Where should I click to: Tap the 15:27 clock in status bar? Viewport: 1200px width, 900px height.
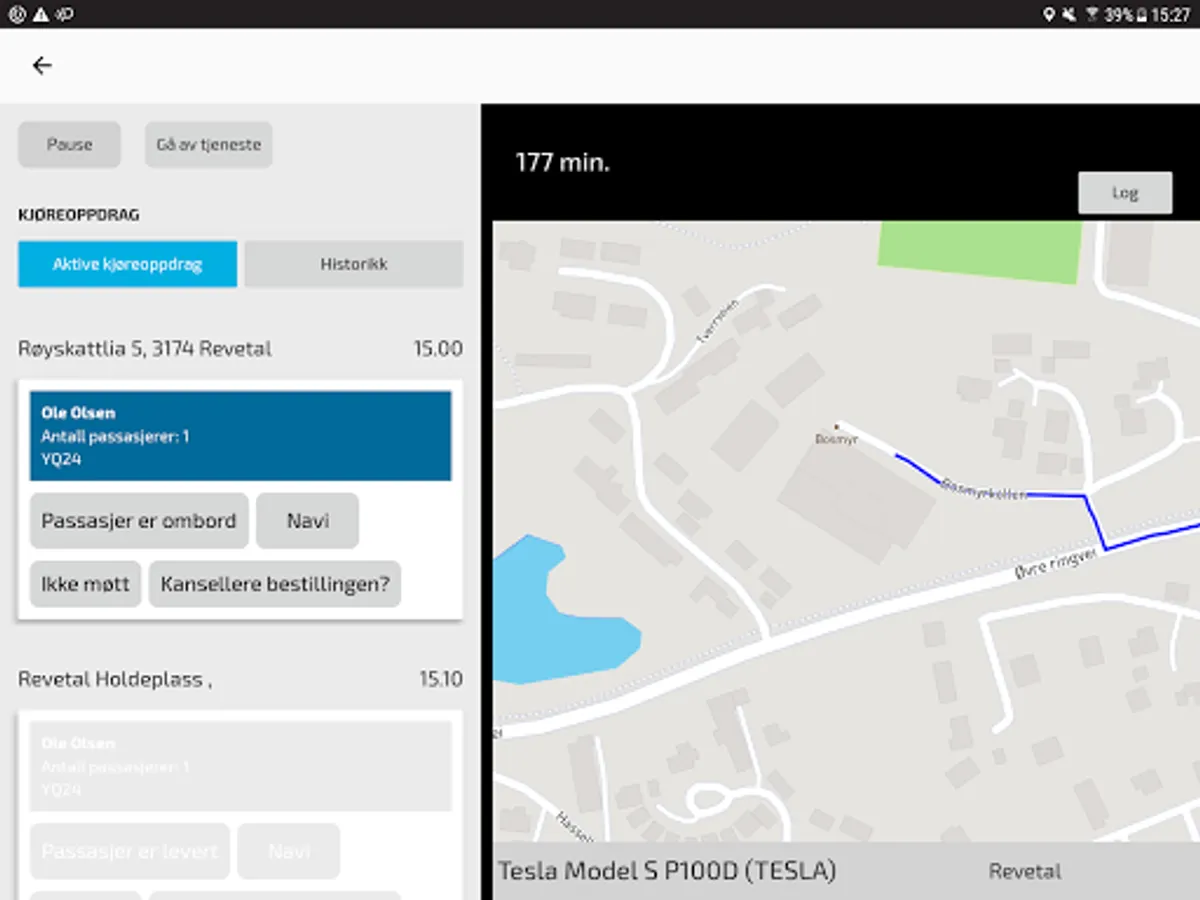pos(1171,14)
